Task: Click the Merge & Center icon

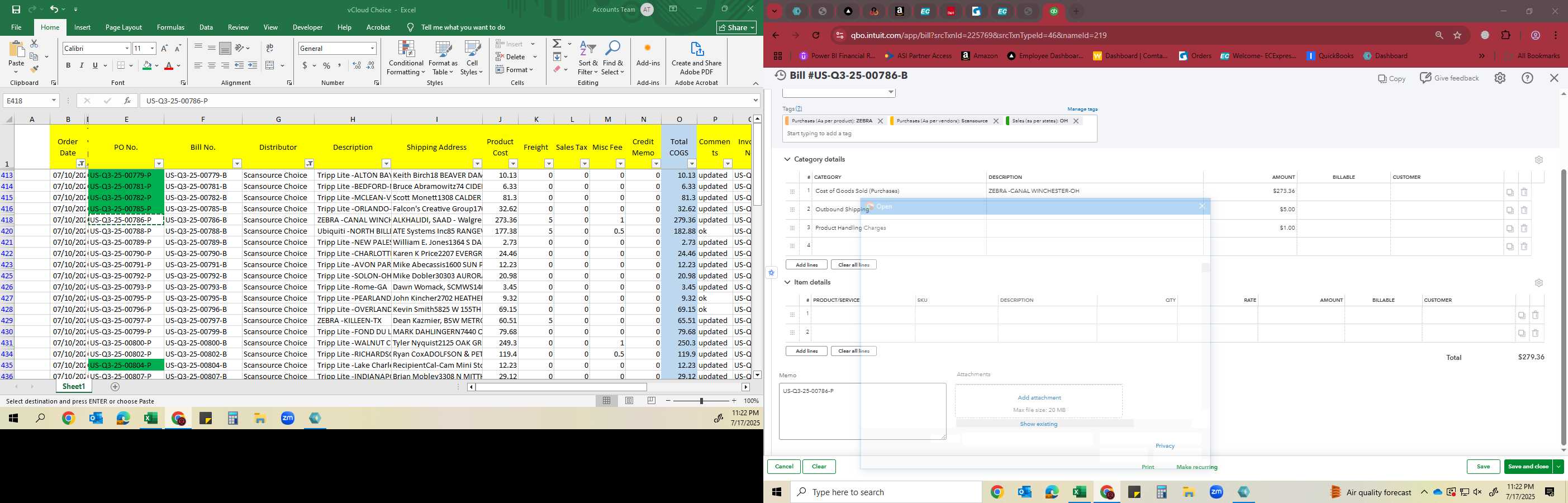Action: coord(270,65)
